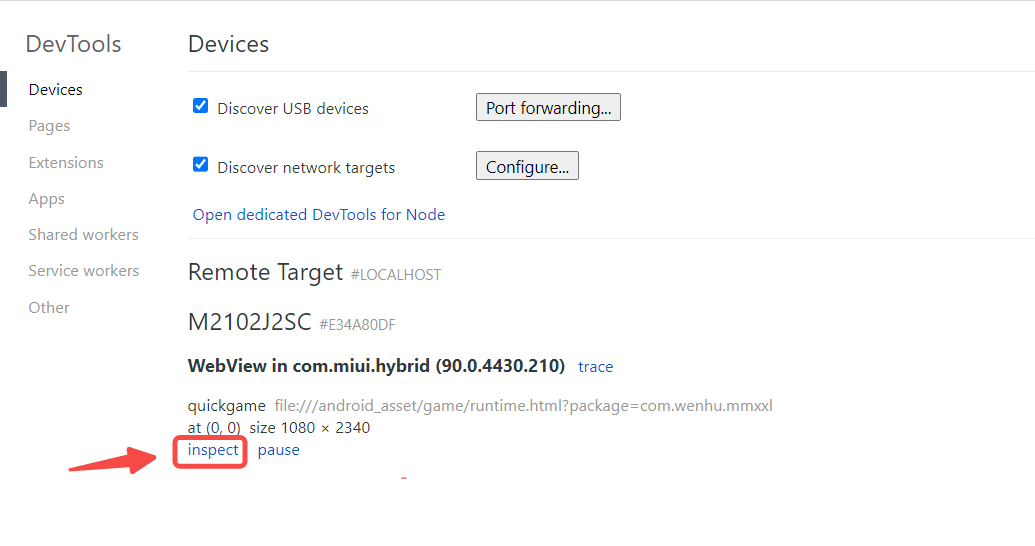Click the pause link under quickgame
This screenshot has height=546, width=1035.
278,450
